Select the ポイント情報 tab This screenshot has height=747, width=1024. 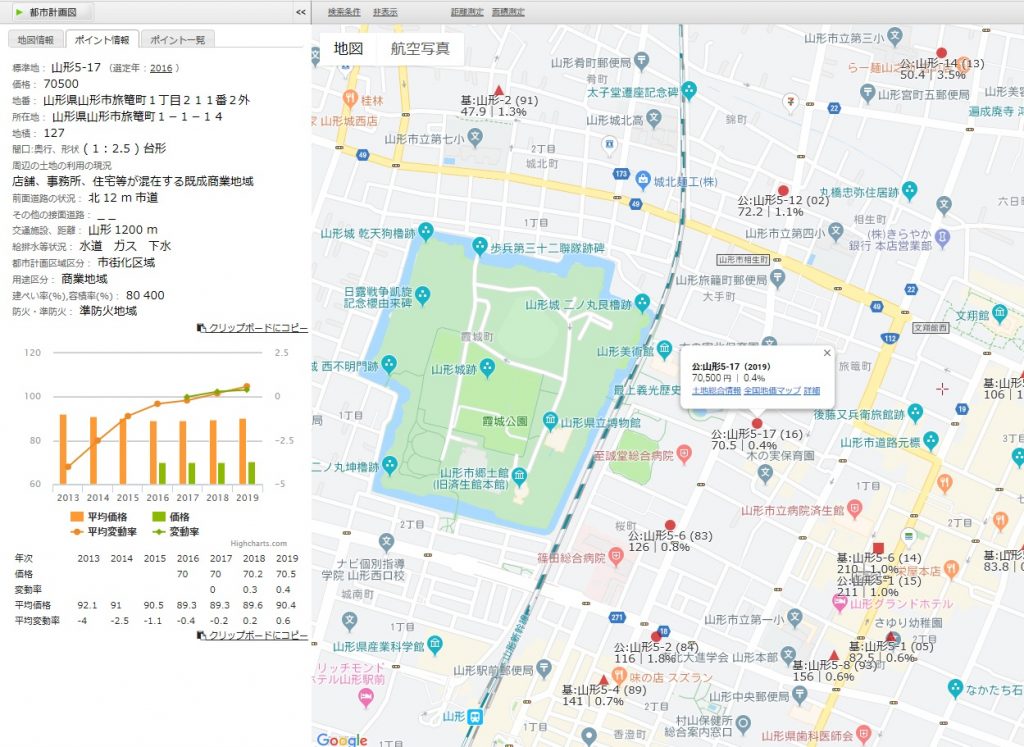point(102,40)
